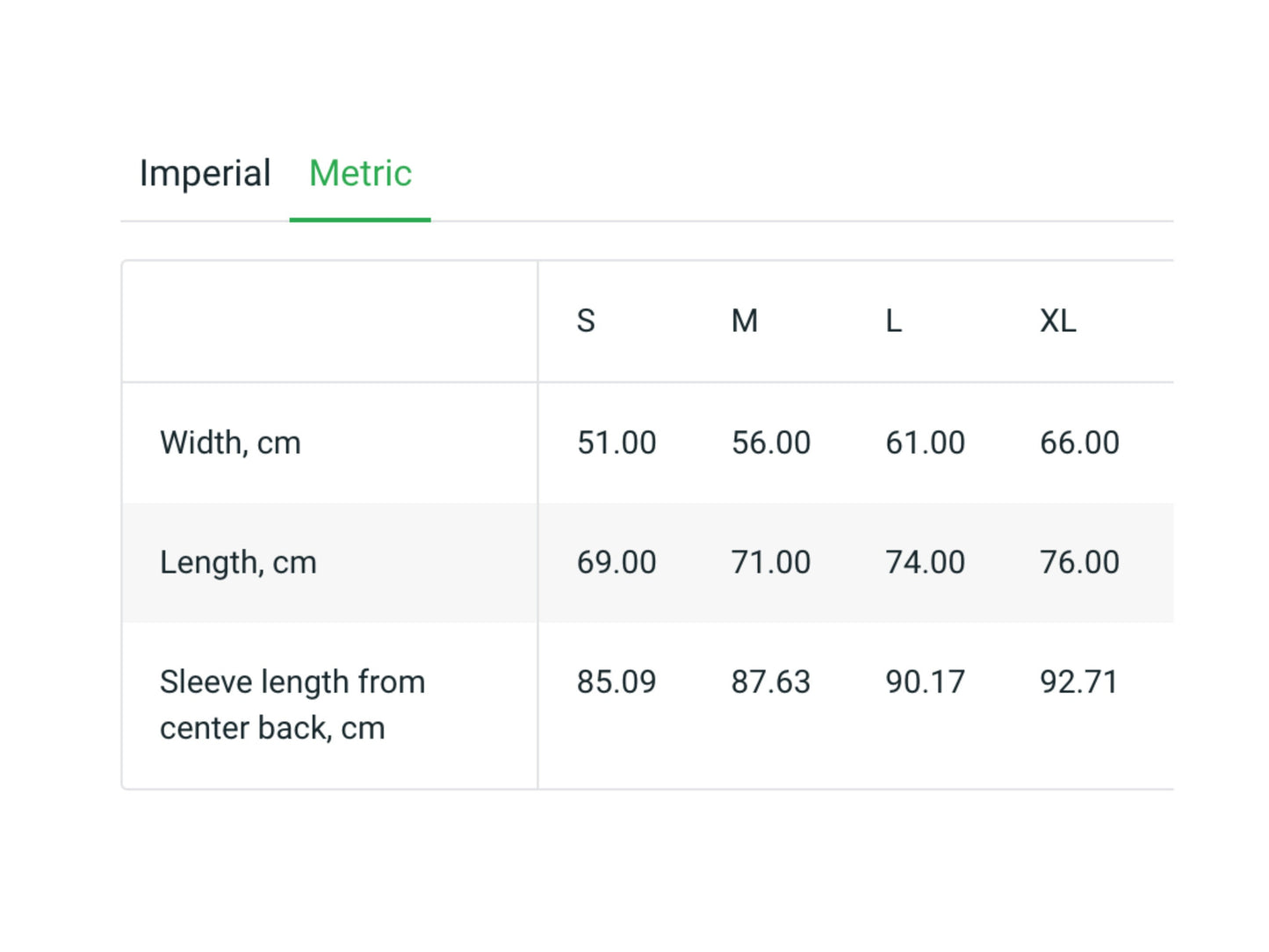Click the 85.09 sleeve length value
The height and width of the screenshot is (952, 1269).
tap(616, 682)
